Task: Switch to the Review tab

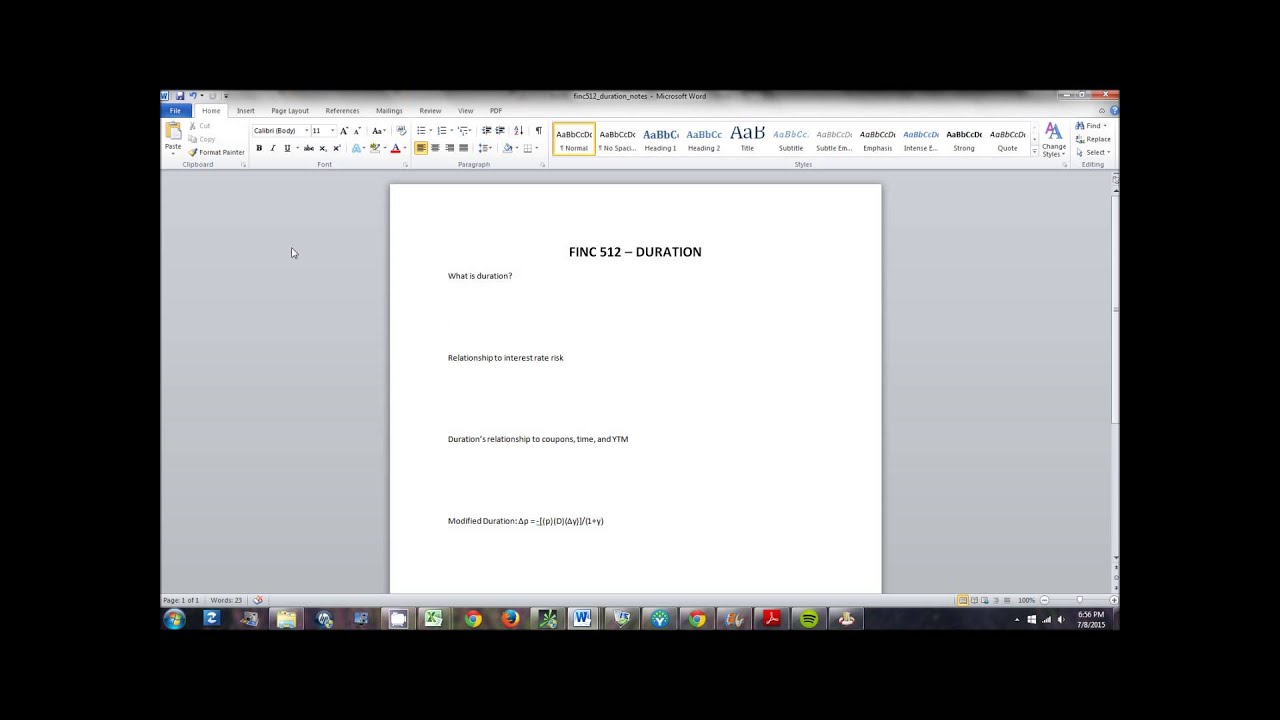Action: 430,111
